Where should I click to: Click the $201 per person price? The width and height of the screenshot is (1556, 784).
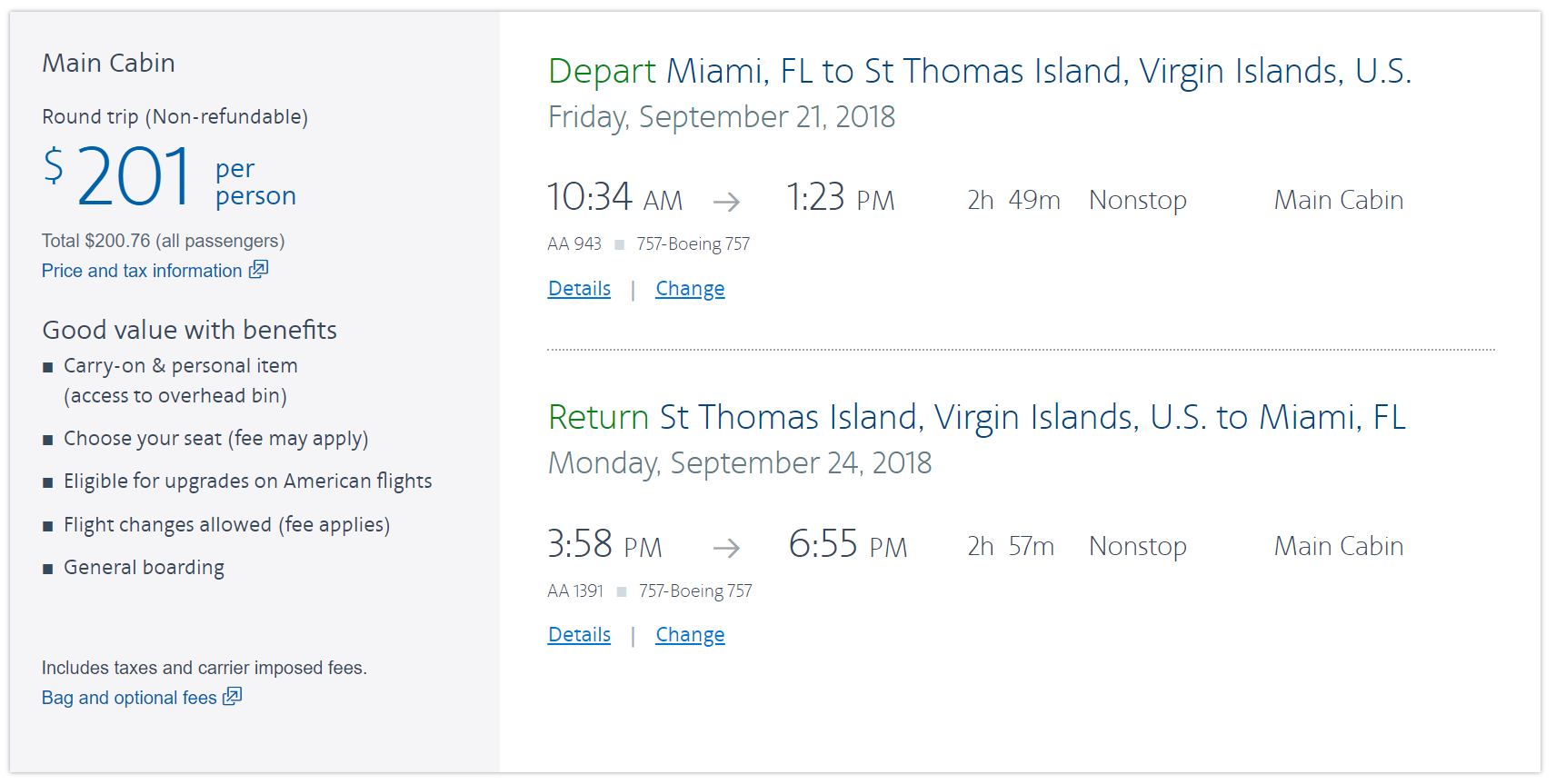[x=169, y=178]
